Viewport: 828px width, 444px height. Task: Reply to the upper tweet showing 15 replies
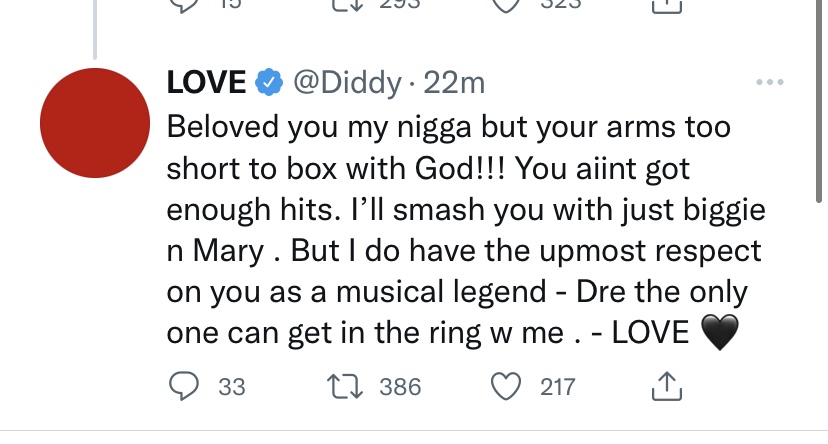click(x=184, y=6)
